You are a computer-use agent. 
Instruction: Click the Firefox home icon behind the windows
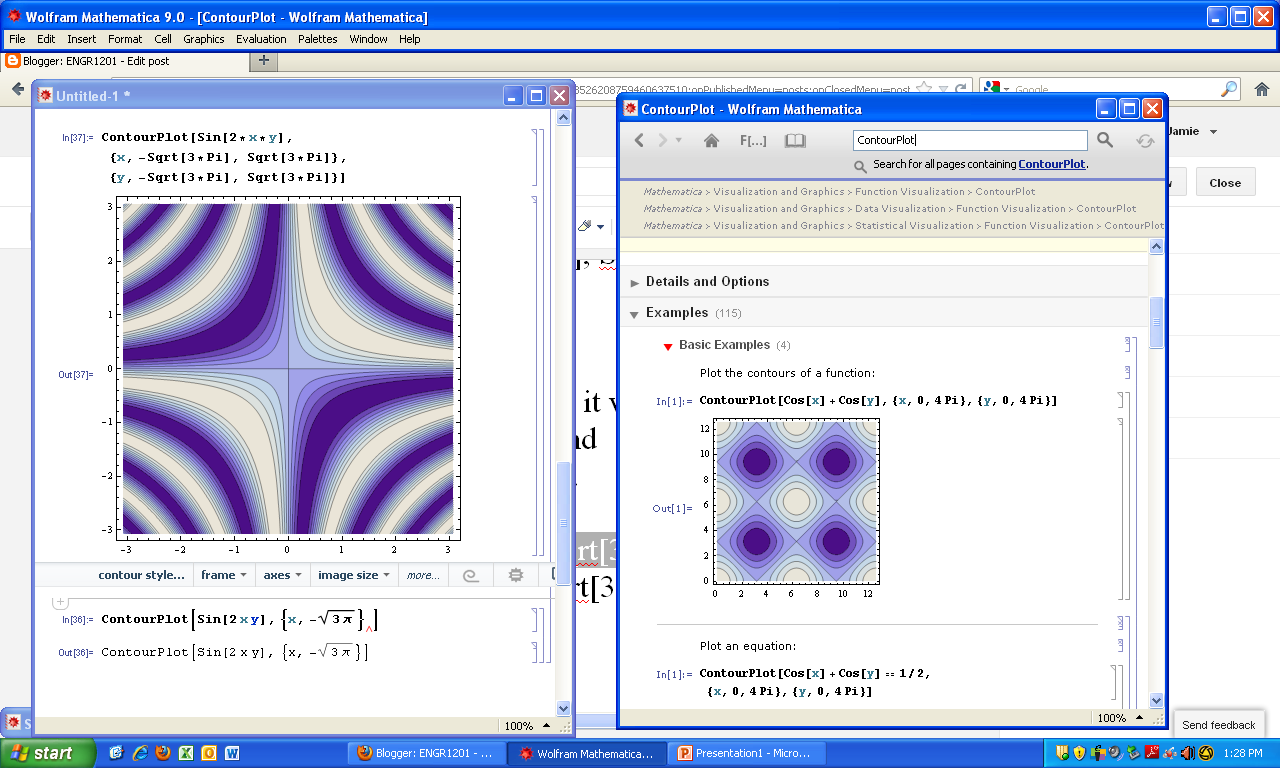[1262, 89]
